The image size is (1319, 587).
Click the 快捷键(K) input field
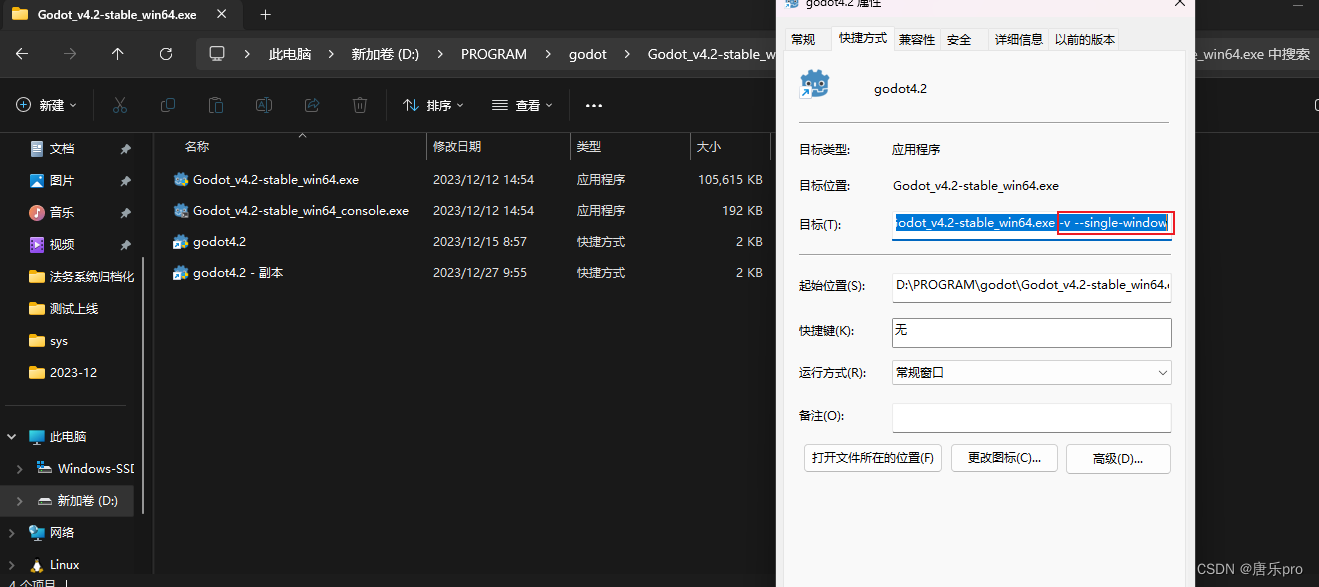[x=1031, y=332]
